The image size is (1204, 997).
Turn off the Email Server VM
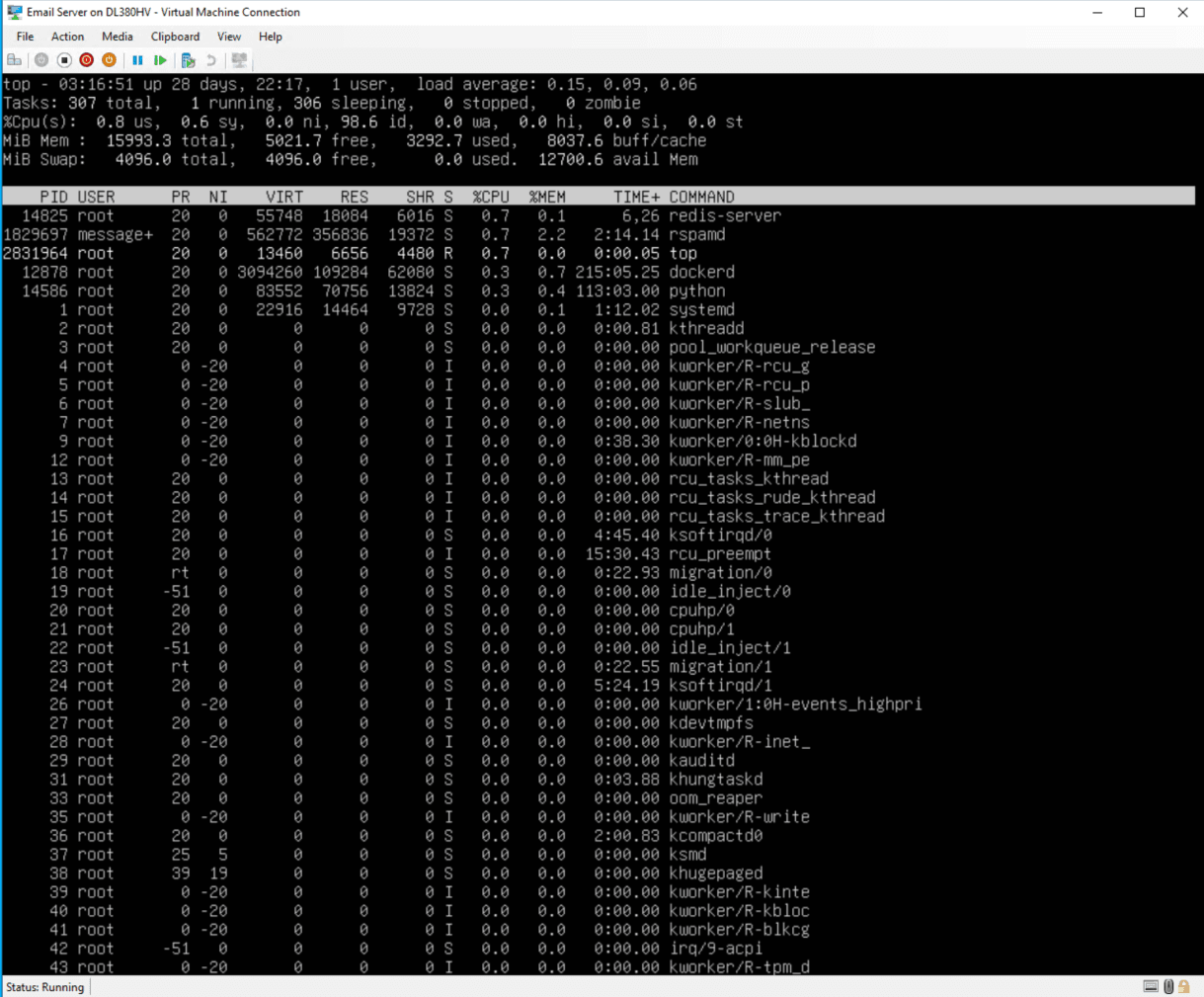tap(63, 59)
